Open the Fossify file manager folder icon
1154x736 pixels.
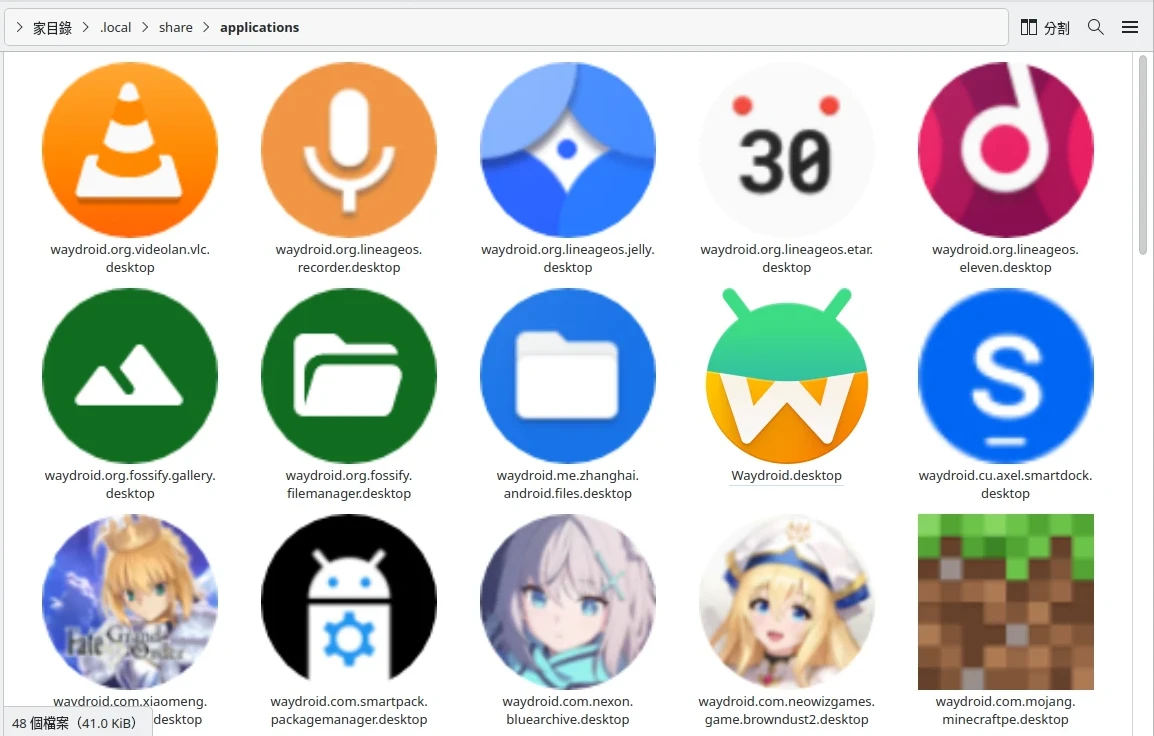pyautogui.click(x=349, y=376)
